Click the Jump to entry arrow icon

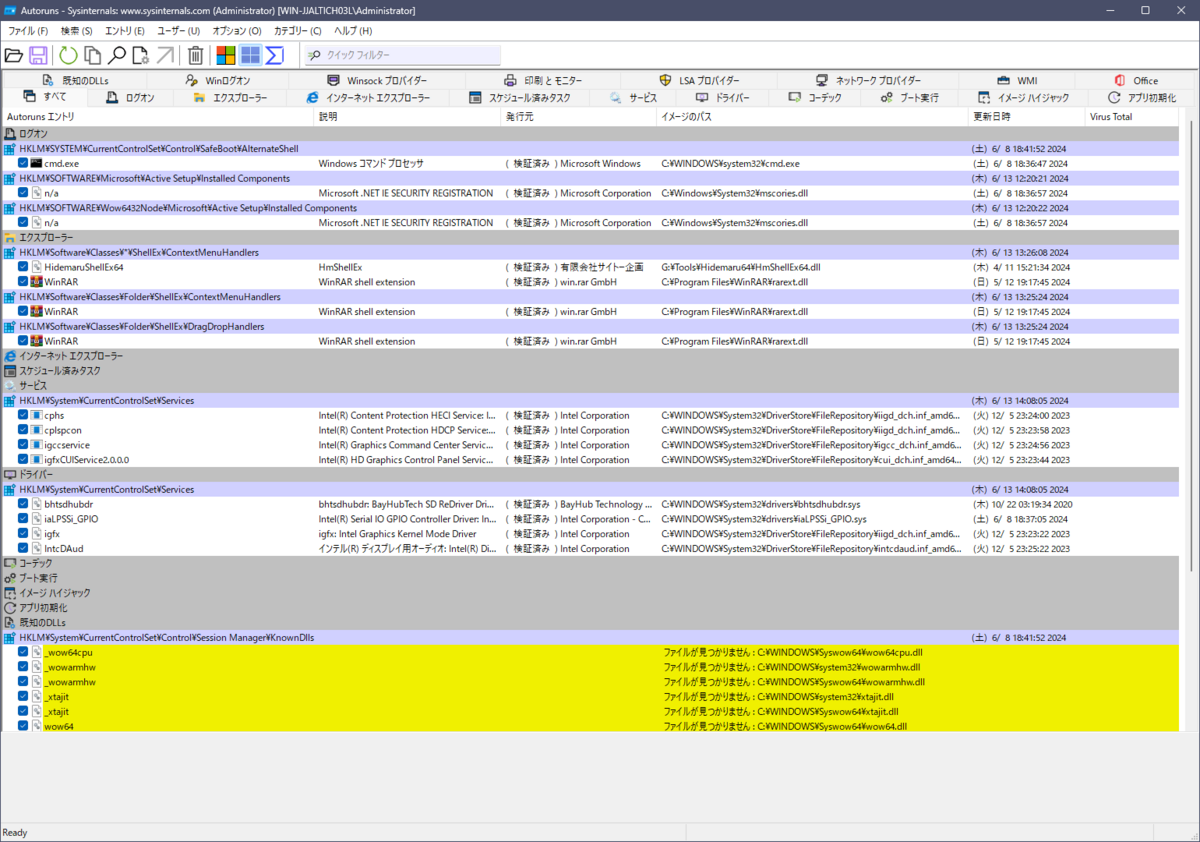pyautogui.click(x=165, y=56)
